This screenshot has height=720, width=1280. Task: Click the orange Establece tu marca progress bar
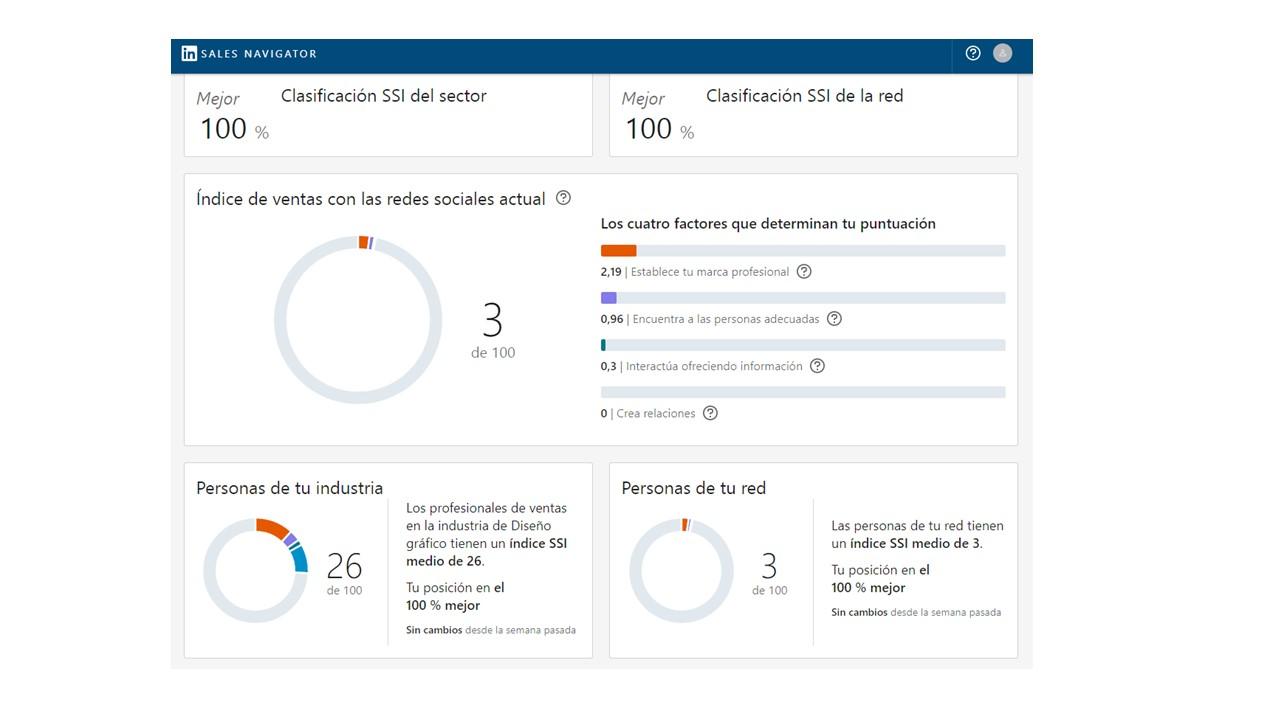click(803, 251)
